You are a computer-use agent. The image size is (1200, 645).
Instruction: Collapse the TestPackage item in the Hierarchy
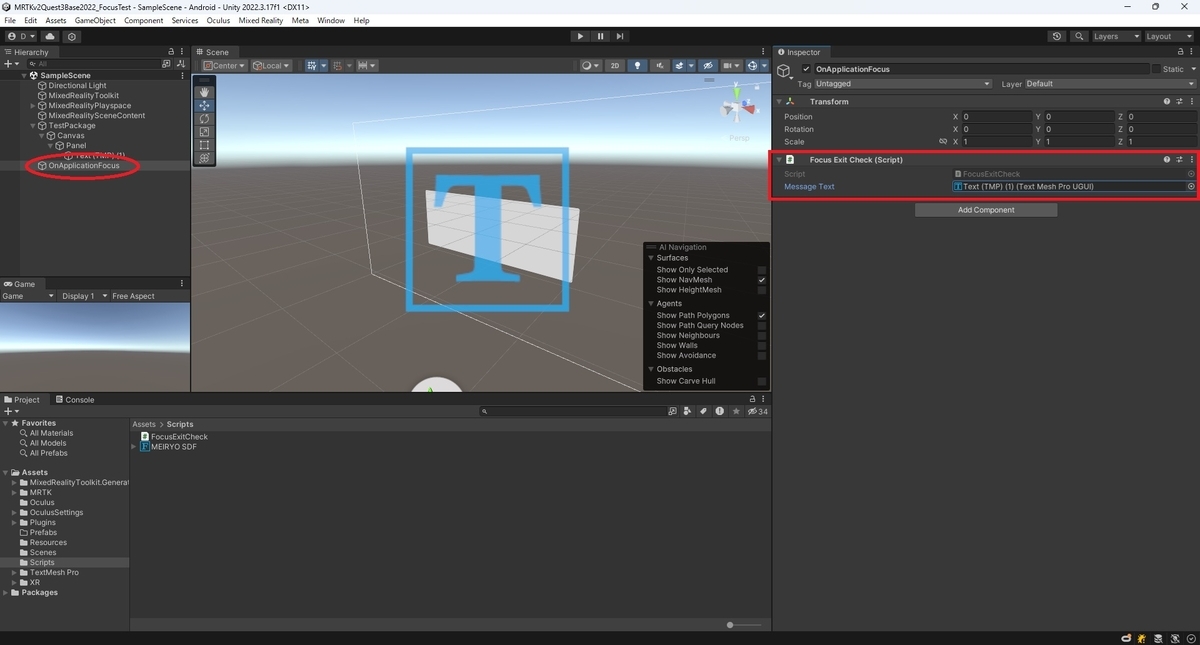(x=33, y=126)
